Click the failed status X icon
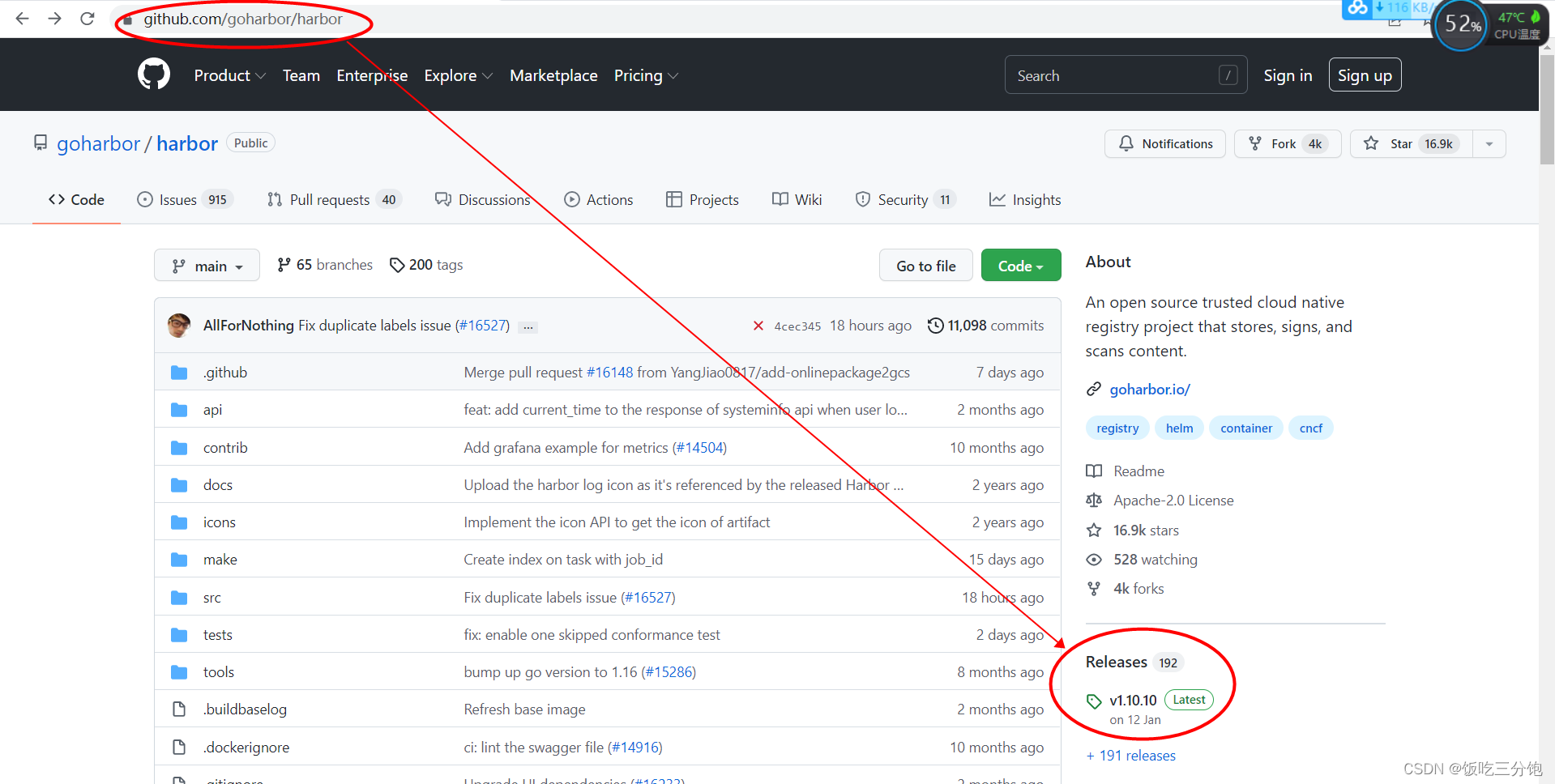 758,326
